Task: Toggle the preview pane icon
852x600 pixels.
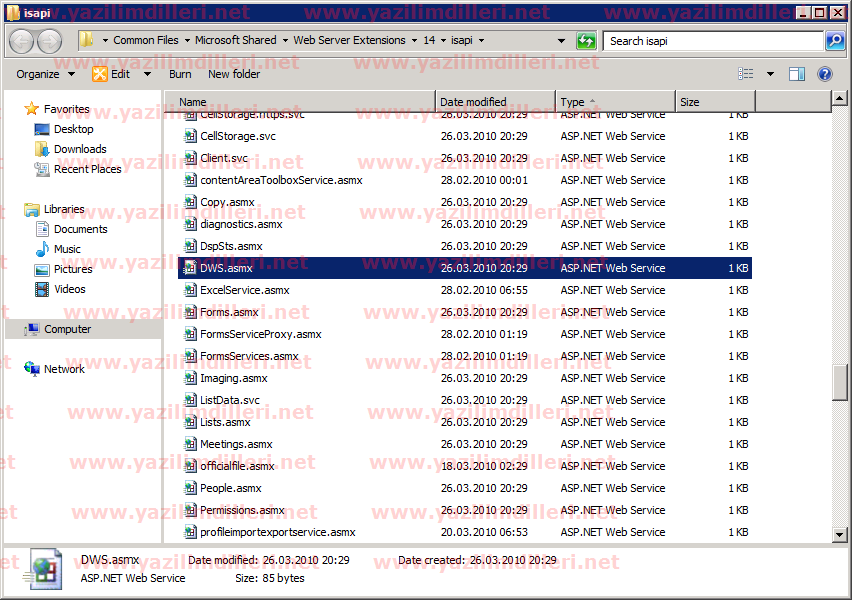Action: pyautogui.click(x=797, y=74)
